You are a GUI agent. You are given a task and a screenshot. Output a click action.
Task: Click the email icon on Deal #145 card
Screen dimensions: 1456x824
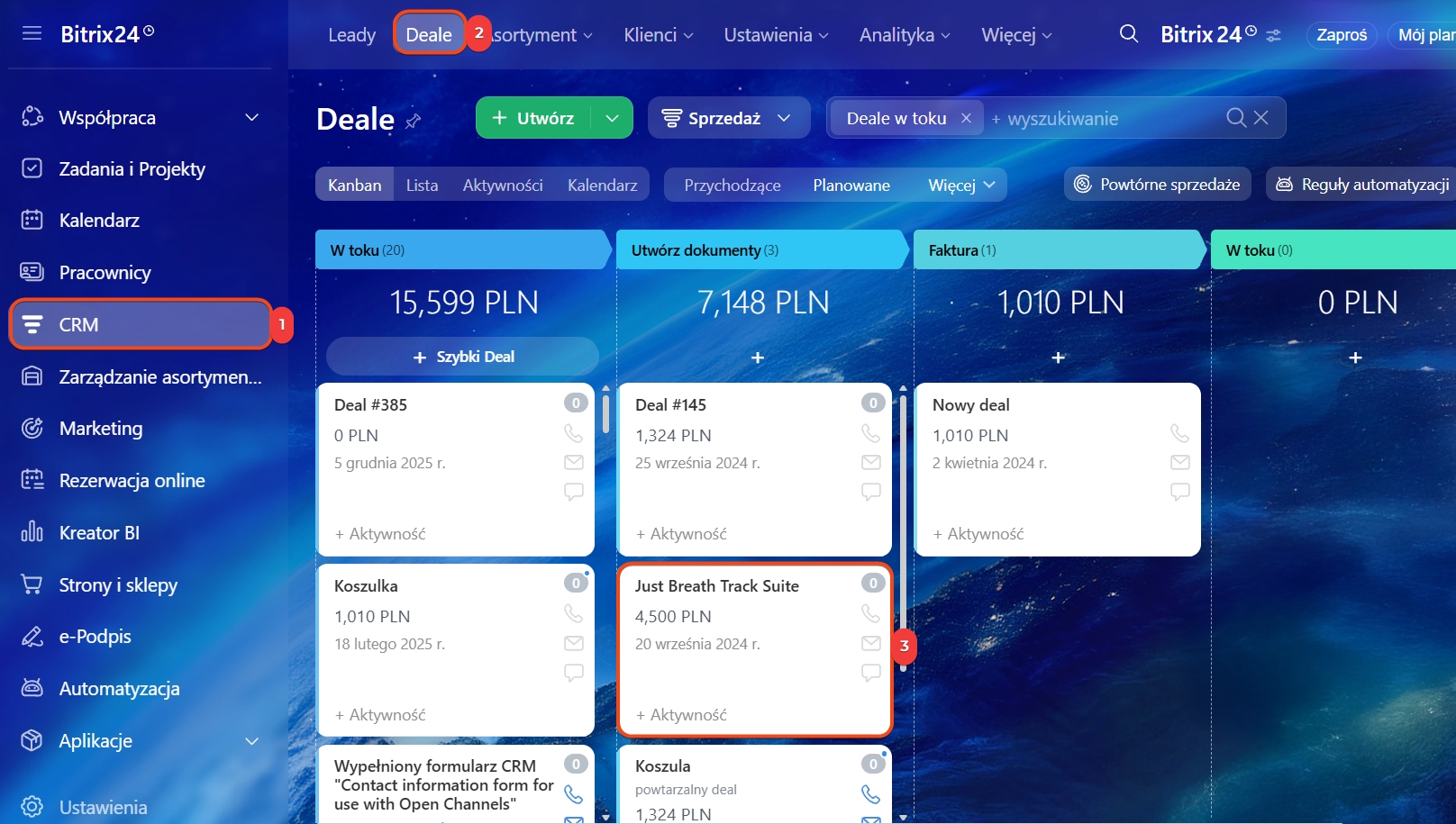870,462
